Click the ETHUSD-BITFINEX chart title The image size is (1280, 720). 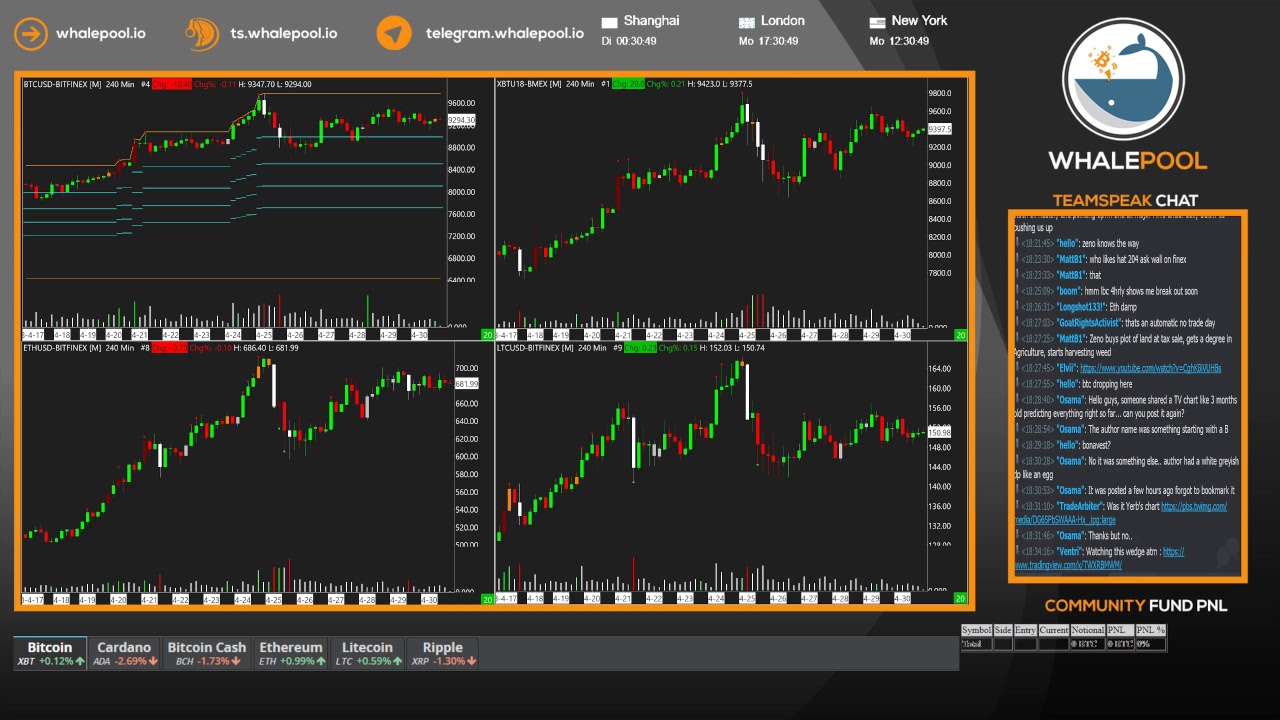point(62,348)
